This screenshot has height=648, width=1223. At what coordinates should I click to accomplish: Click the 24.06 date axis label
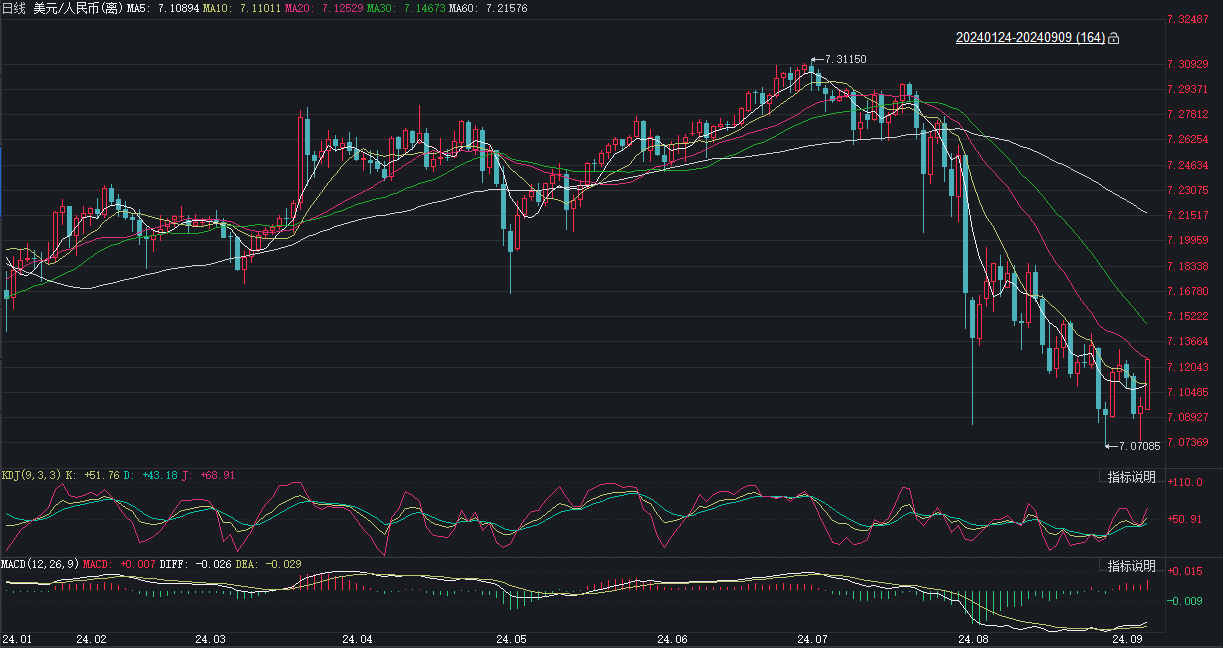(672, 638)
